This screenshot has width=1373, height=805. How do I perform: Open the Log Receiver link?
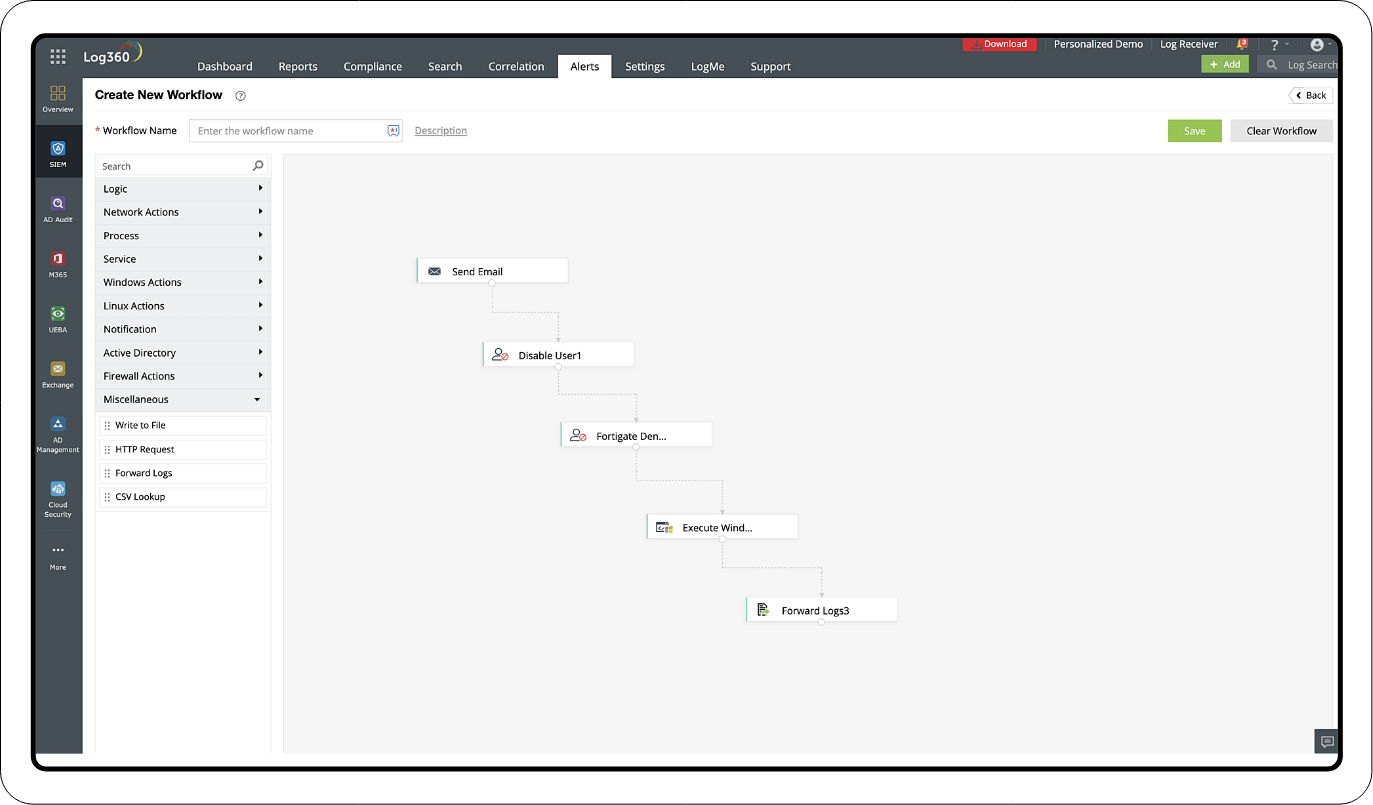[1189, 44]
